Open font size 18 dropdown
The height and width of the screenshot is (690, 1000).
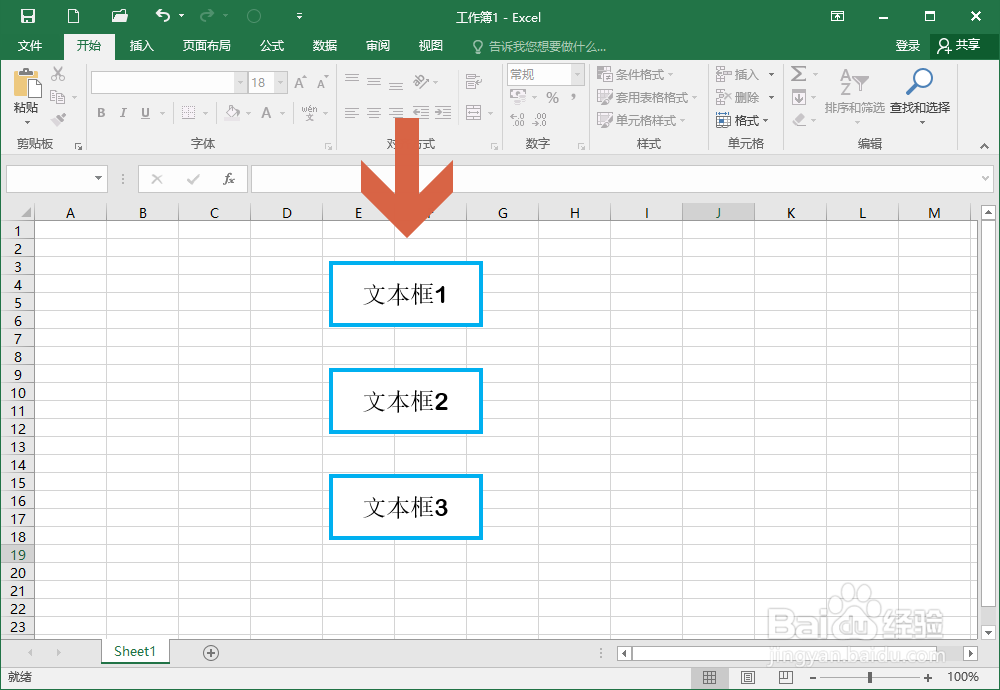click(280, 83)
